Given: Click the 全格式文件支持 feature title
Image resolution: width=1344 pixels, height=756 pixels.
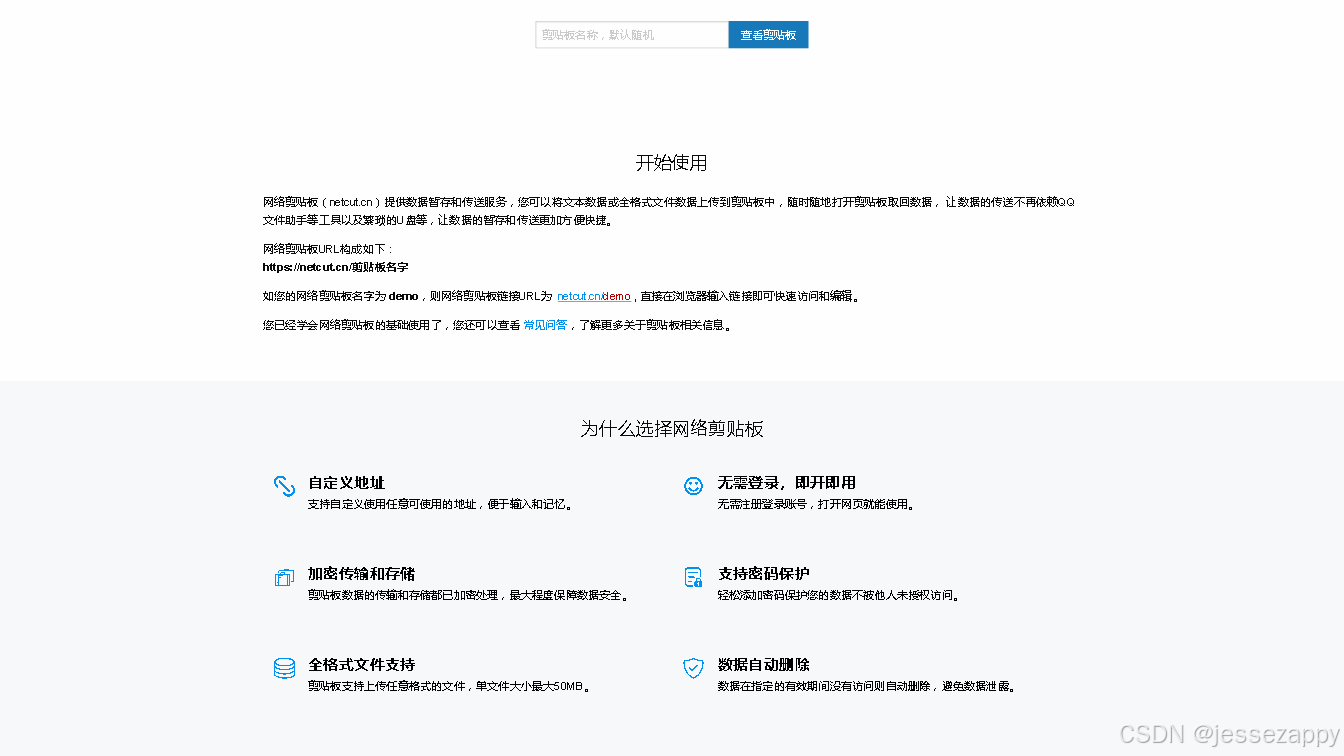Looking at the screenshot, I should (361, 665).
